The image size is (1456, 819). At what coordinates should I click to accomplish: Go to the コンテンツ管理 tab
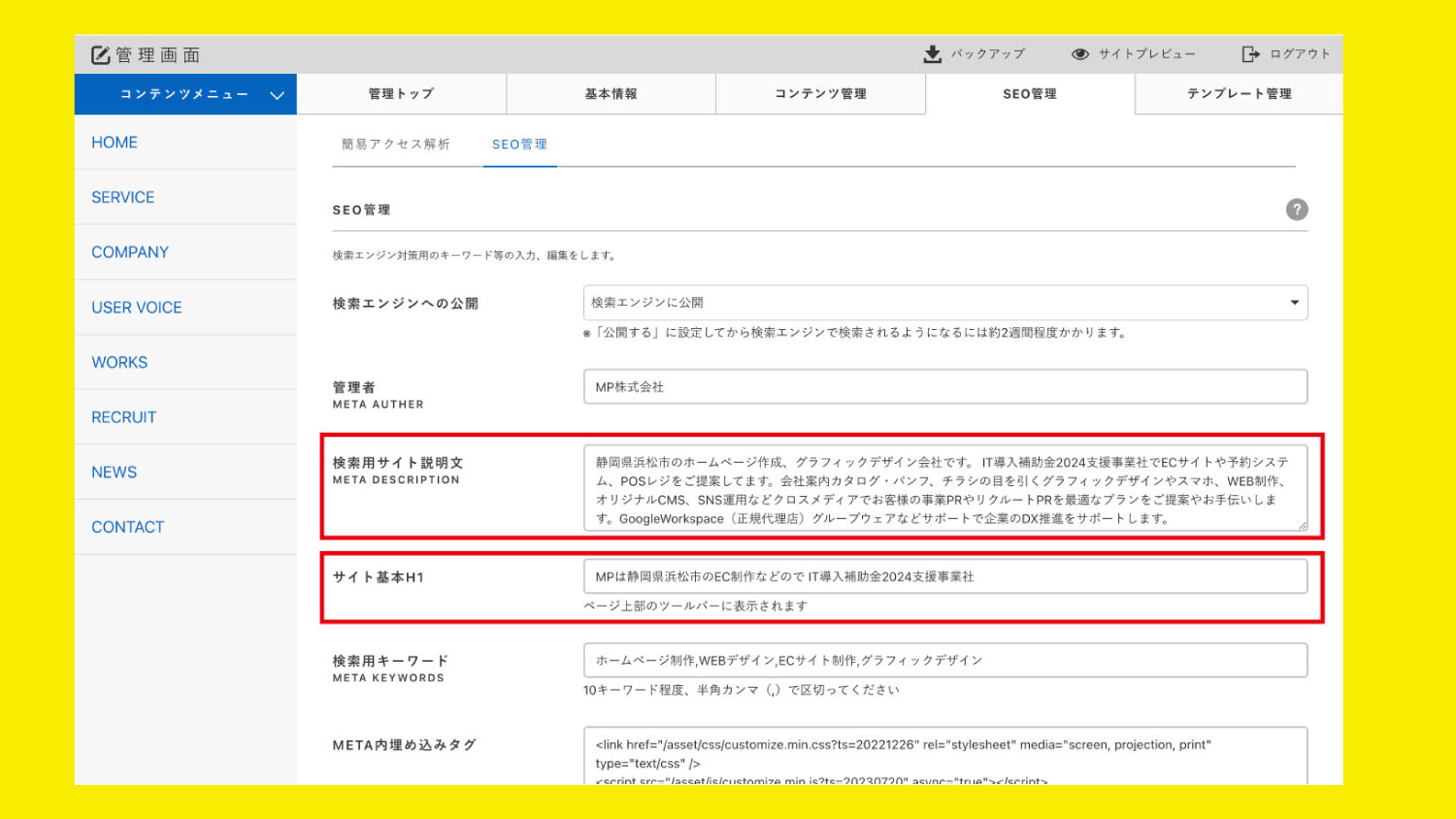click(x=820, y=94)
